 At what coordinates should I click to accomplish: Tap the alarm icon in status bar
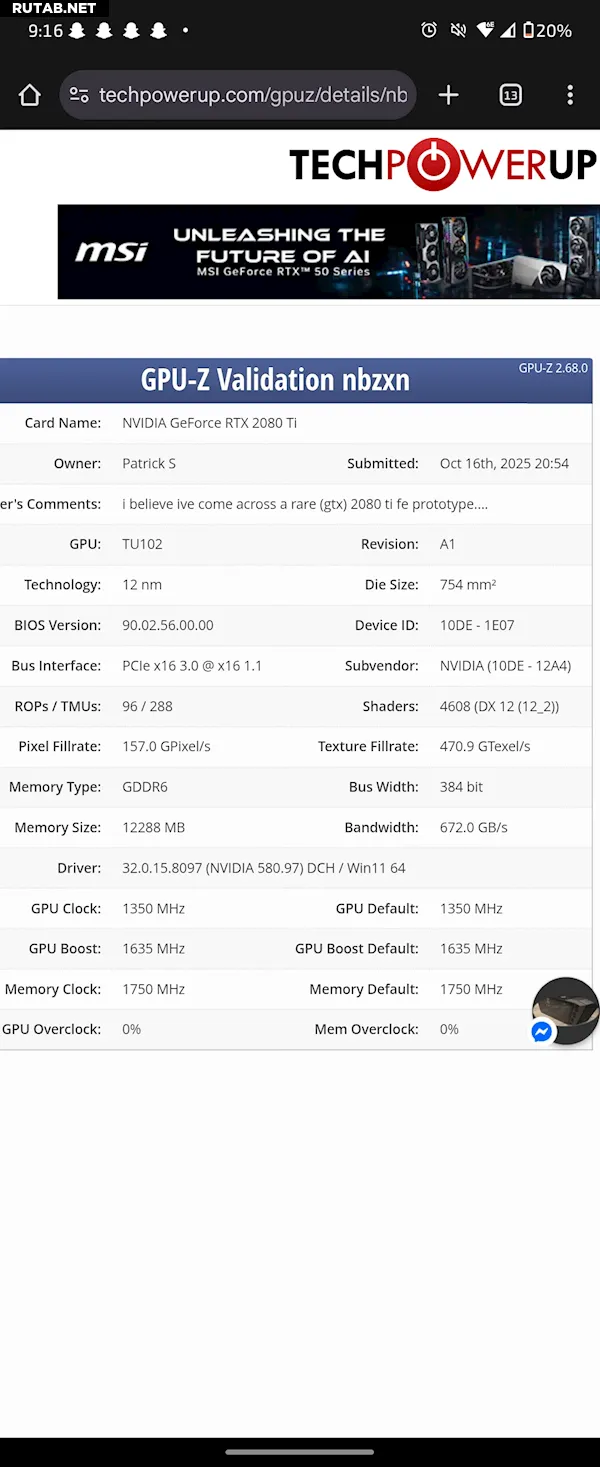tap(429, 30)
